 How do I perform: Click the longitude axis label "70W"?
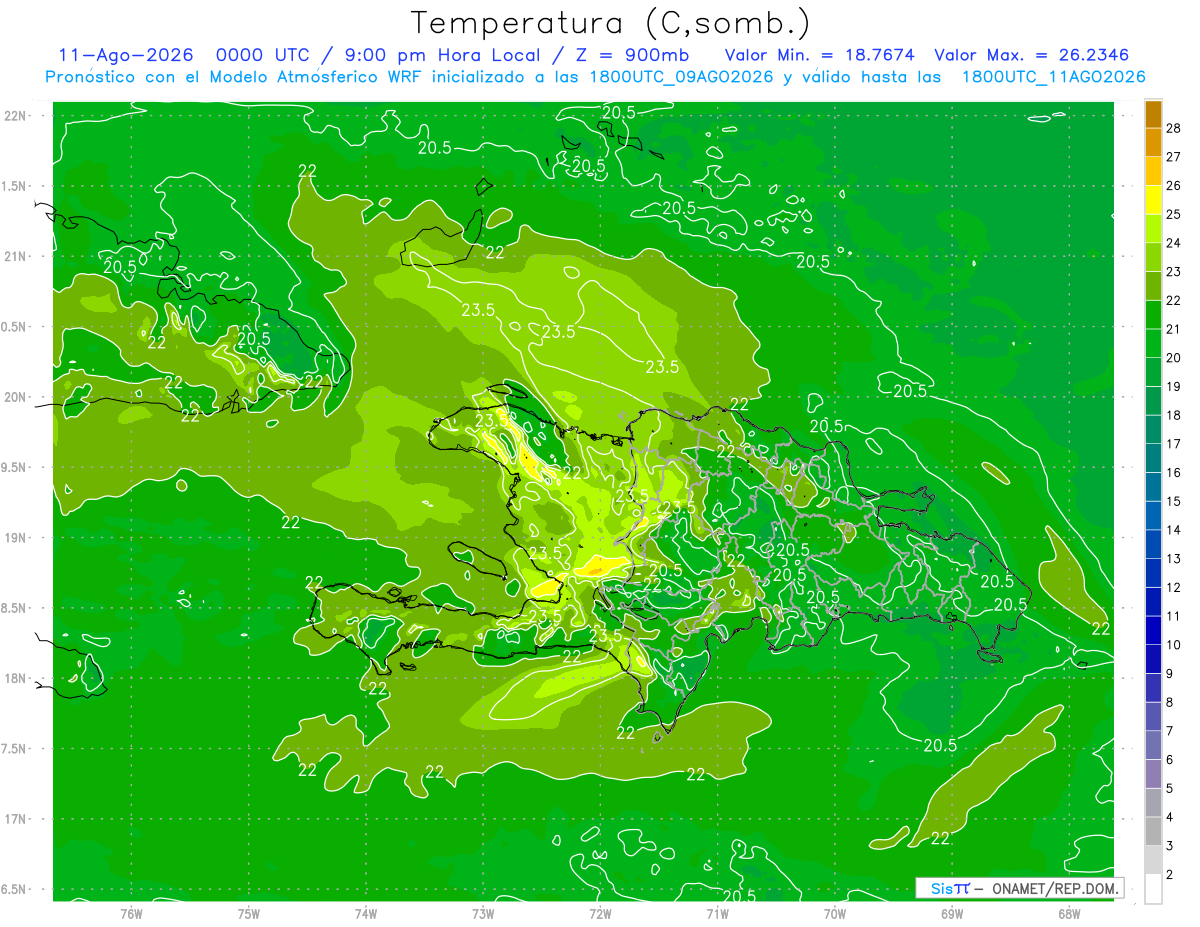(x=835, y=914)
